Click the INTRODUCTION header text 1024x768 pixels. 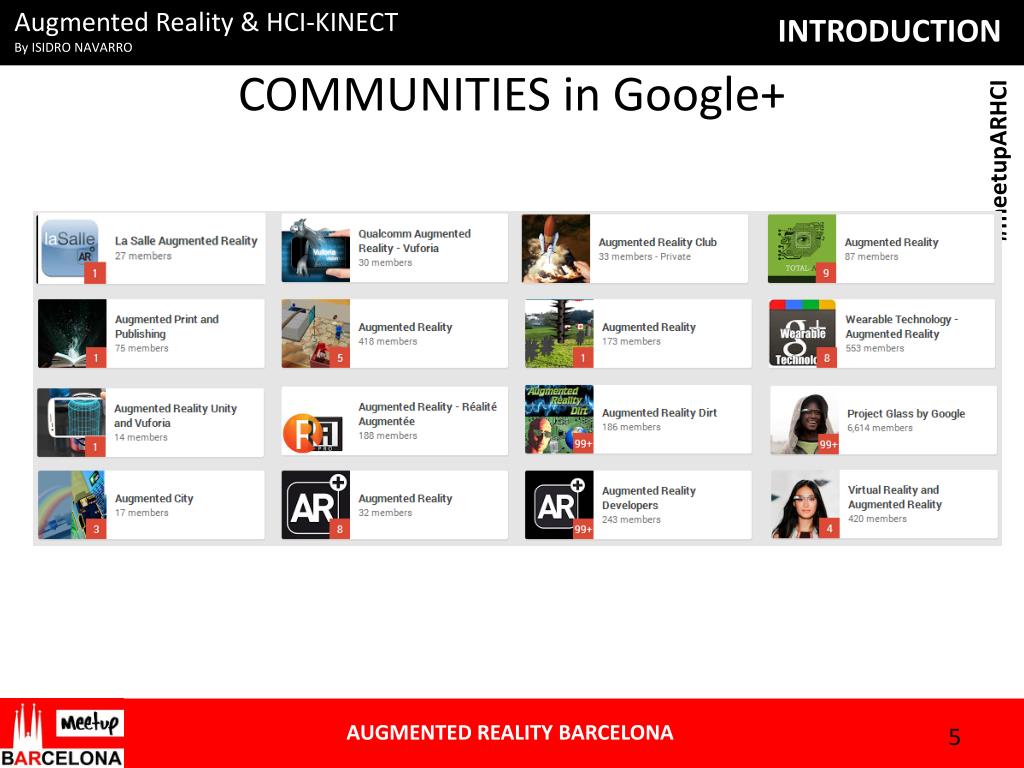pyautogui.click(x=889, y=31)
